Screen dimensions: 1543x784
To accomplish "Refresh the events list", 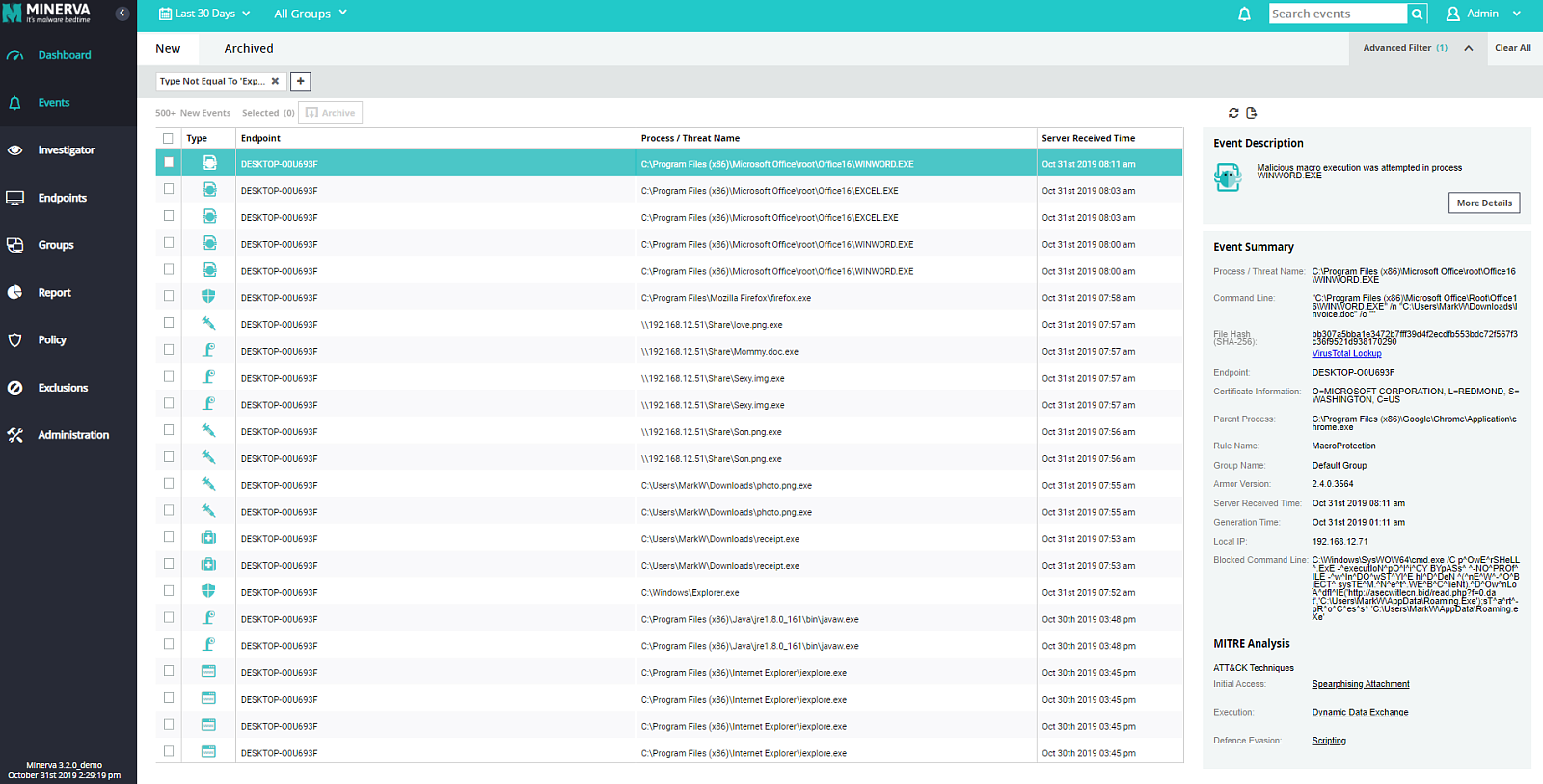I will [1233, 113].
